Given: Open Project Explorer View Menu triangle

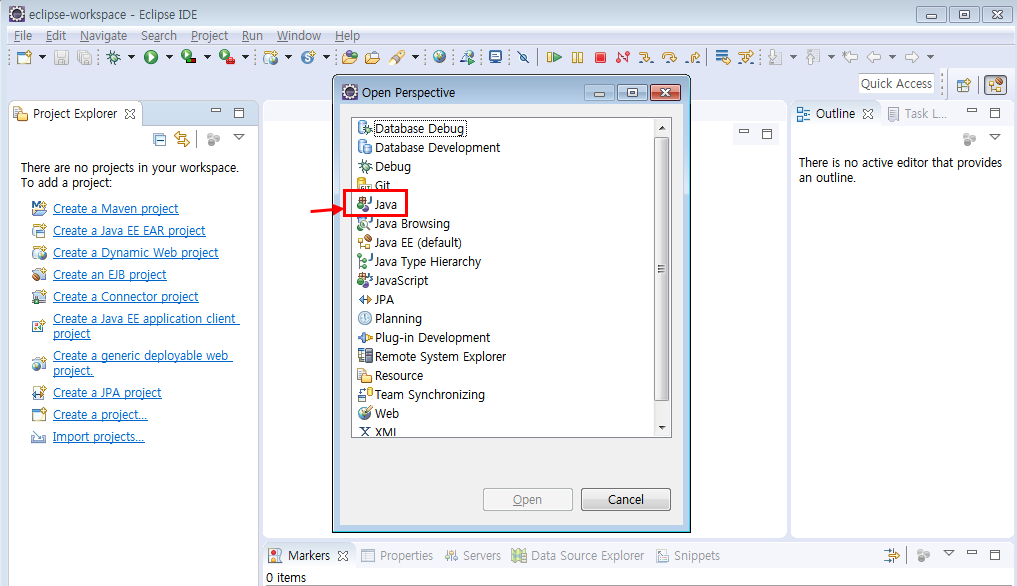Looking at the screenshot, I should pyautogui.click(x=239, y=138).
